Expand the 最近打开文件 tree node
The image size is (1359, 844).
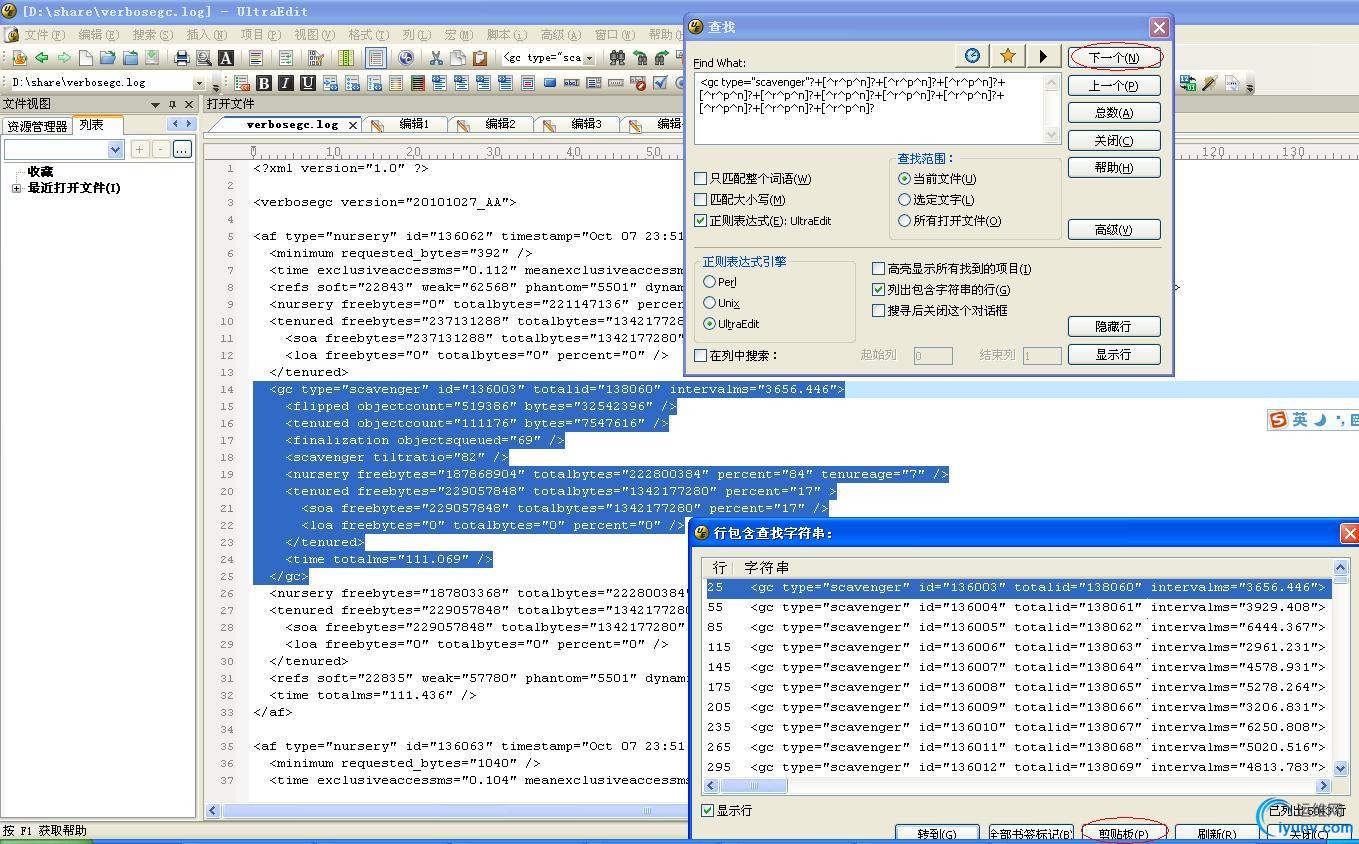pos(16,188)
